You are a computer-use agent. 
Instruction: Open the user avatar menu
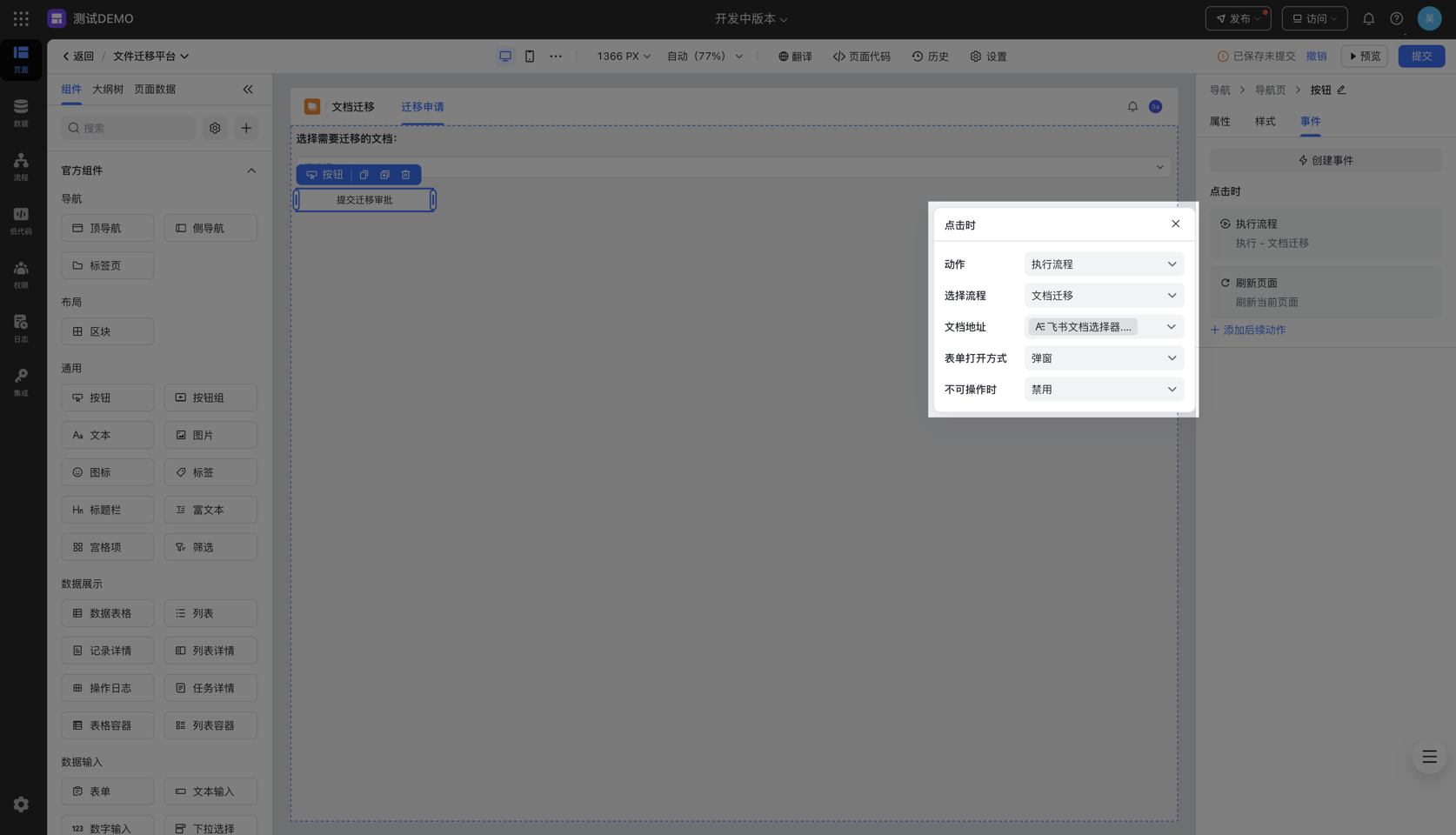click(1429, 18)
